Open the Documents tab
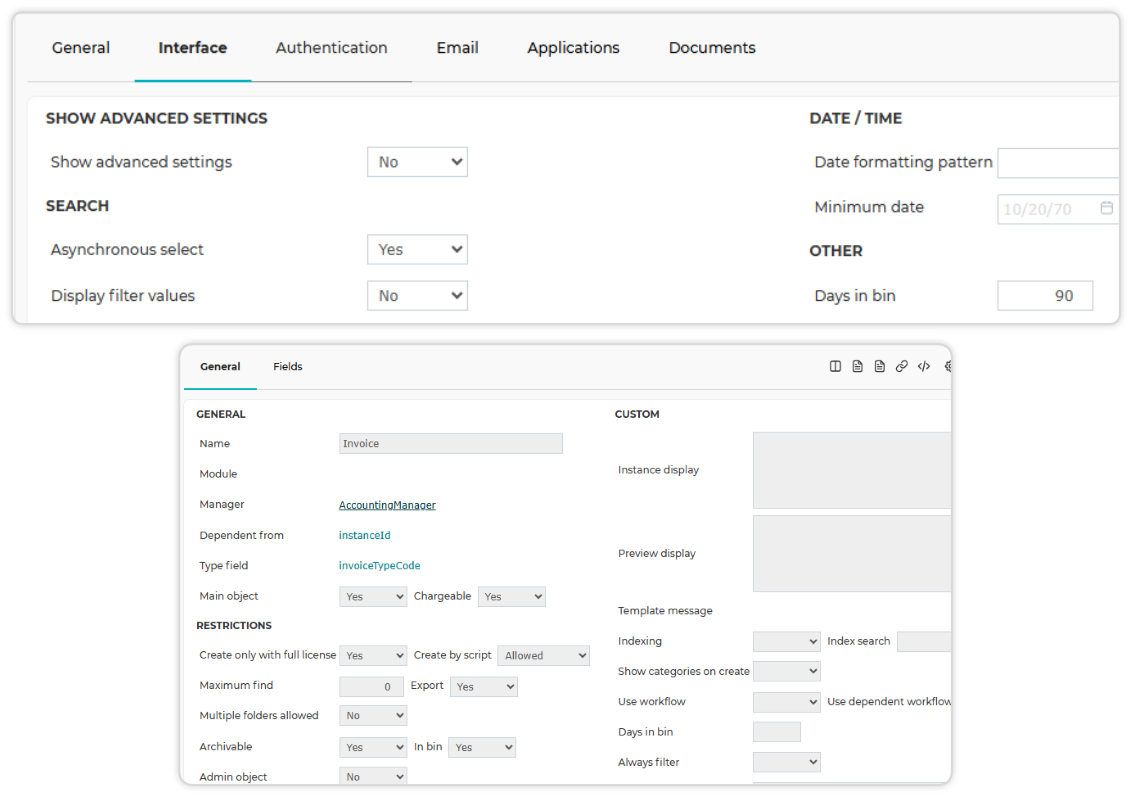 tap(712, 48)
